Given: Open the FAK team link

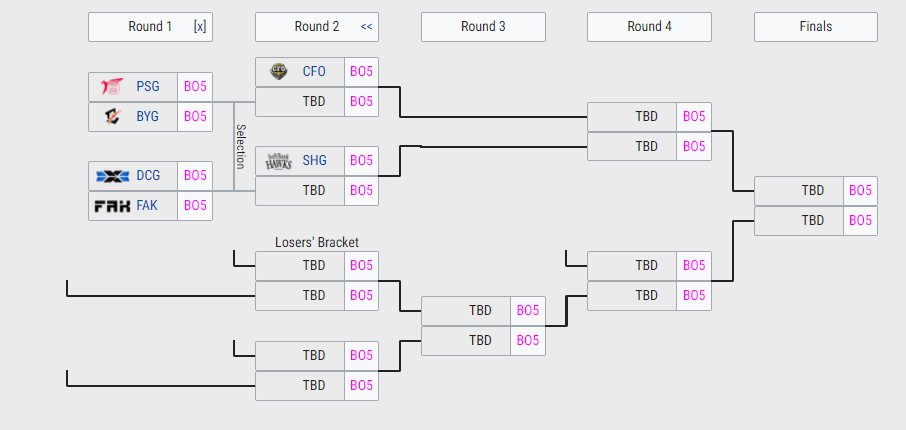Looking at the screenshot, I should pyautogui.click(x=147, y=206).
